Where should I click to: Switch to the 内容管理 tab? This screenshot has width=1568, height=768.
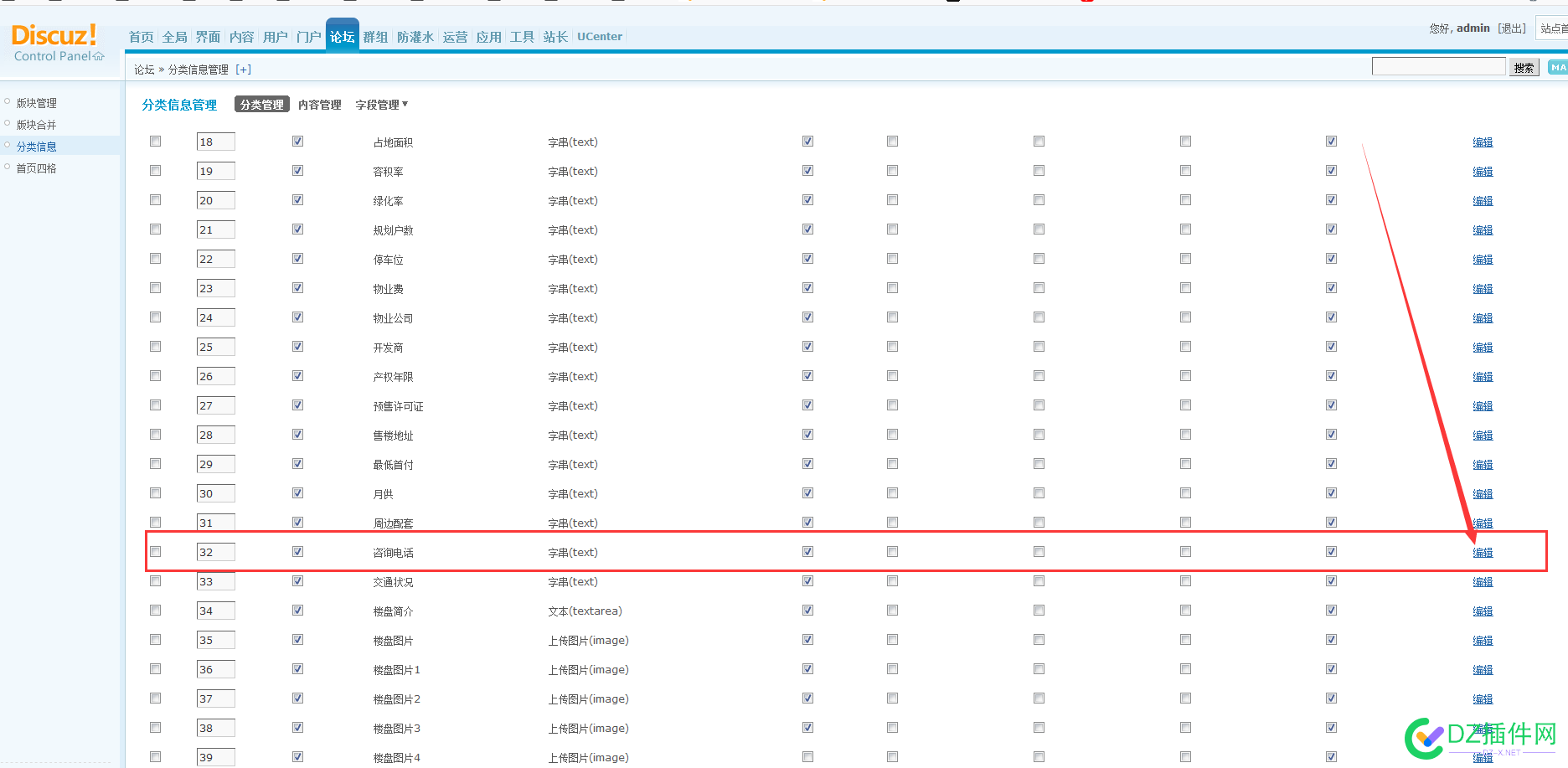click(319, 104)
